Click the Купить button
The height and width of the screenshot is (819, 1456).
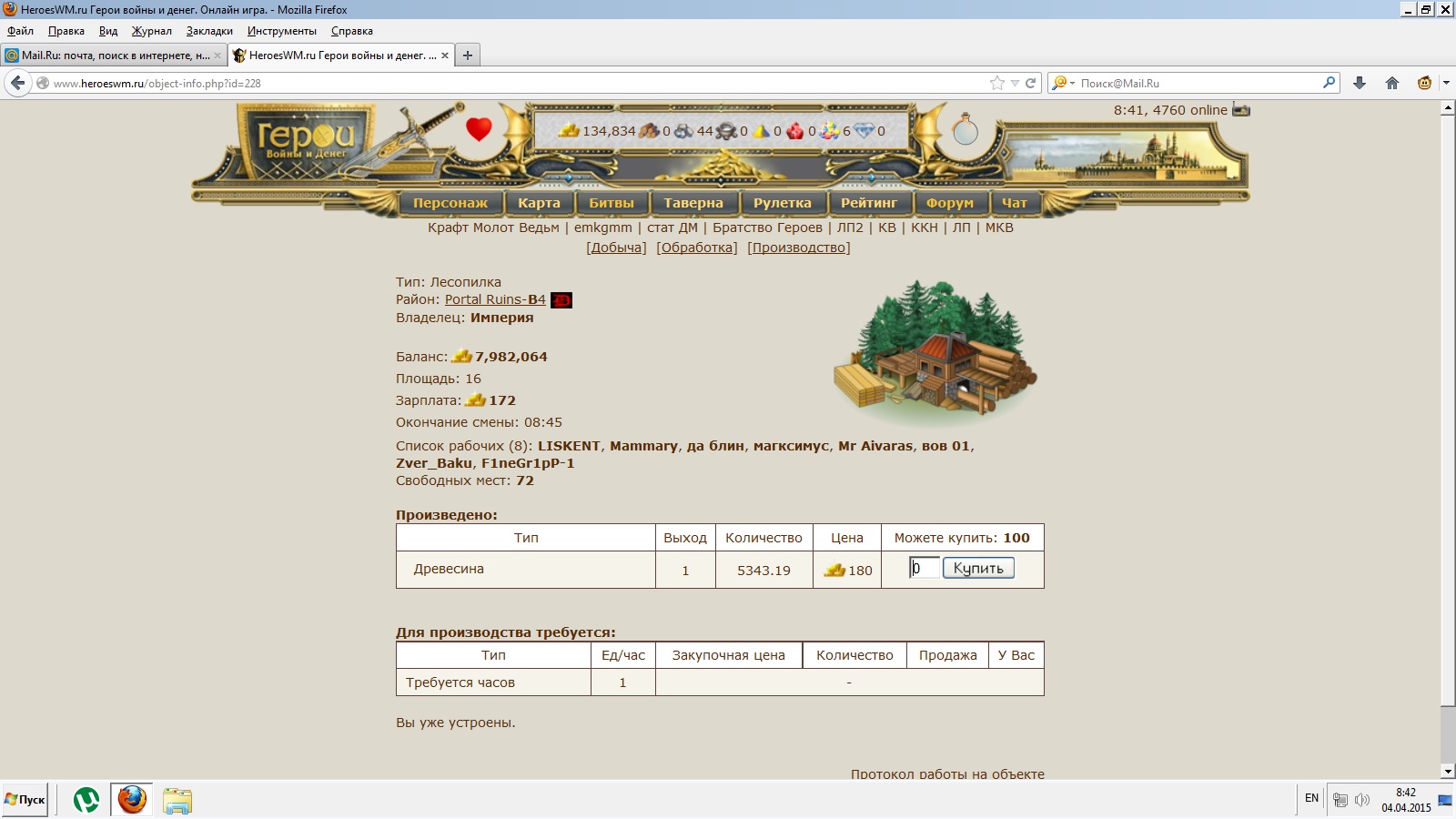point(978,568)
